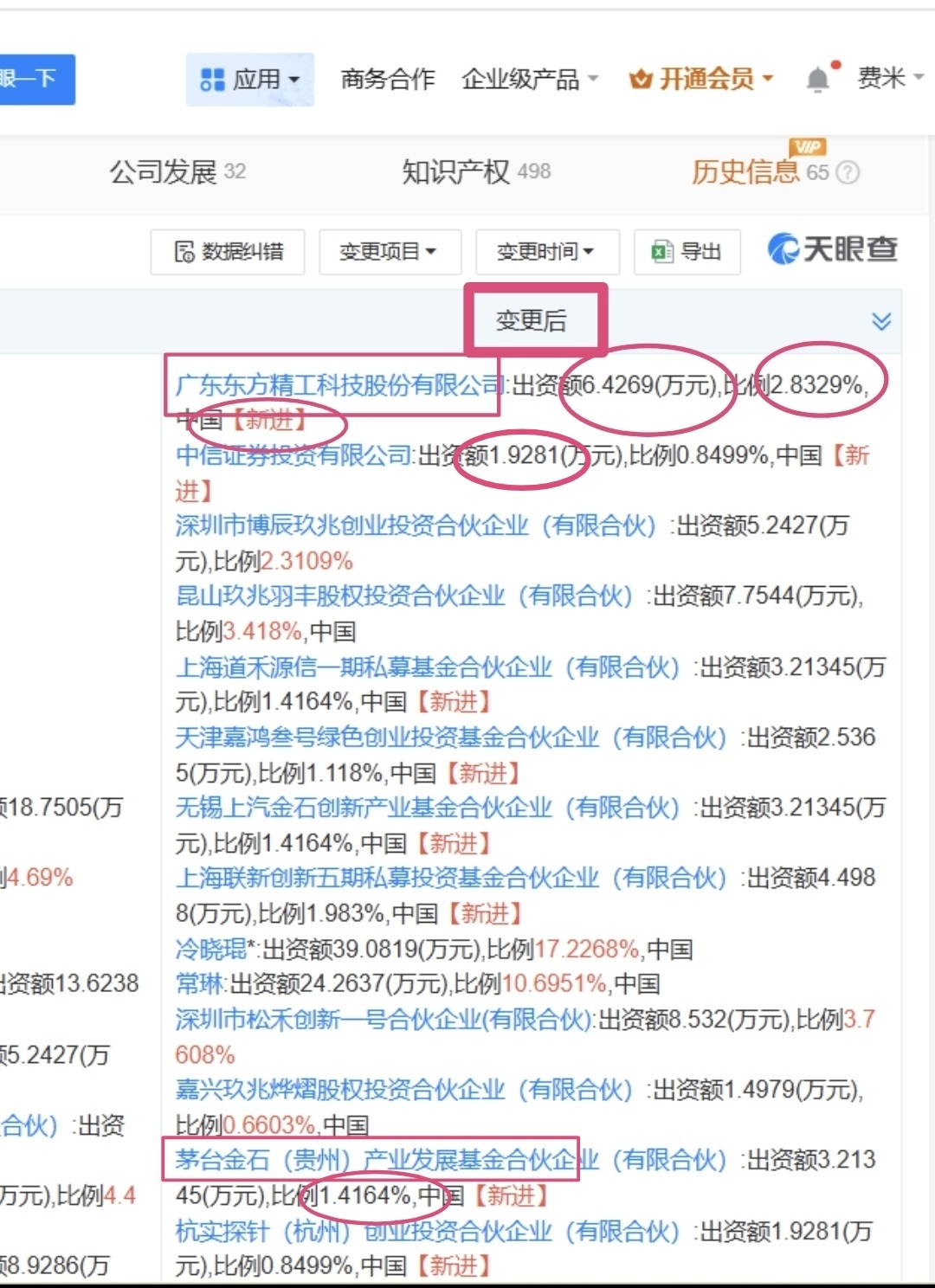Click the 导出 button

pyautogui.click(x=687, y=252)
